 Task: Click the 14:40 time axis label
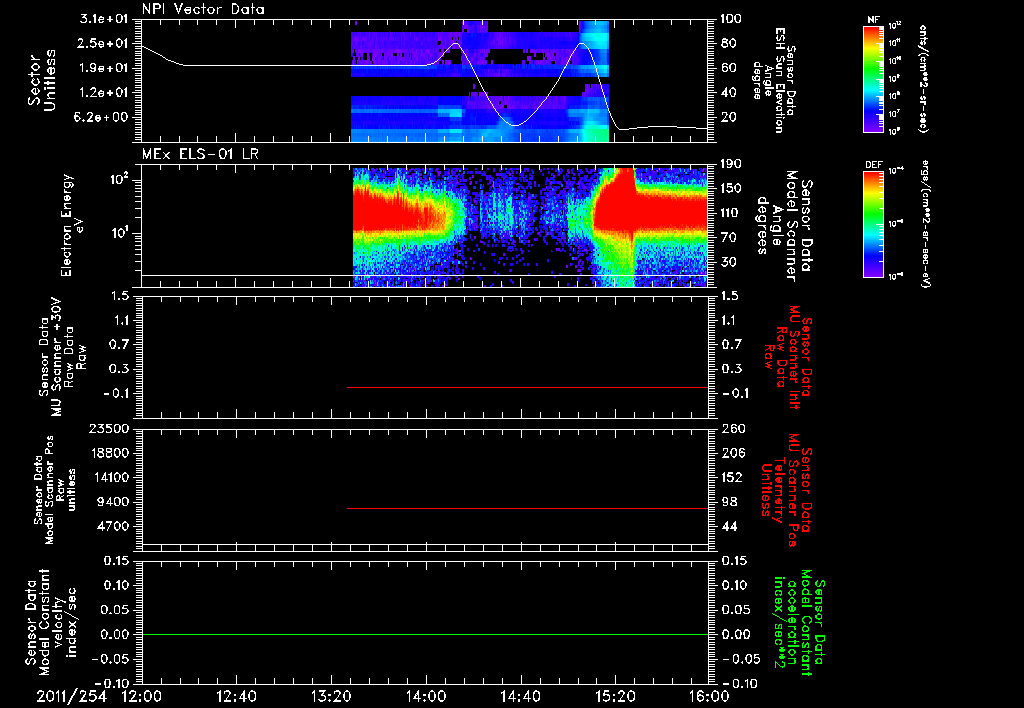point(520,697)
